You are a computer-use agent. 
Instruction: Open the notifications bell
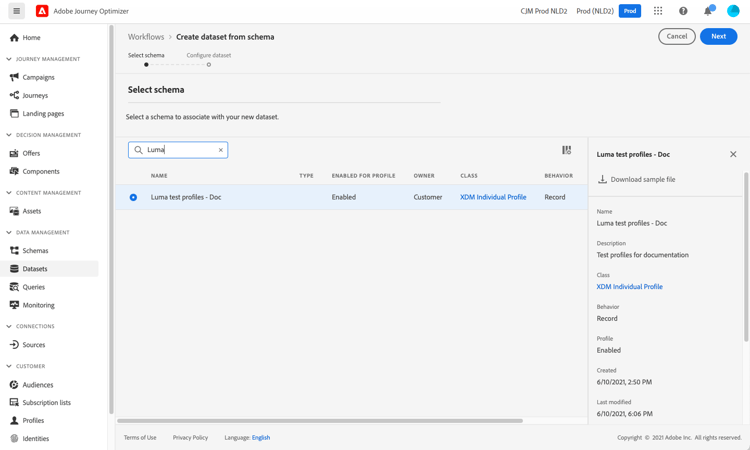coord(708,11)
